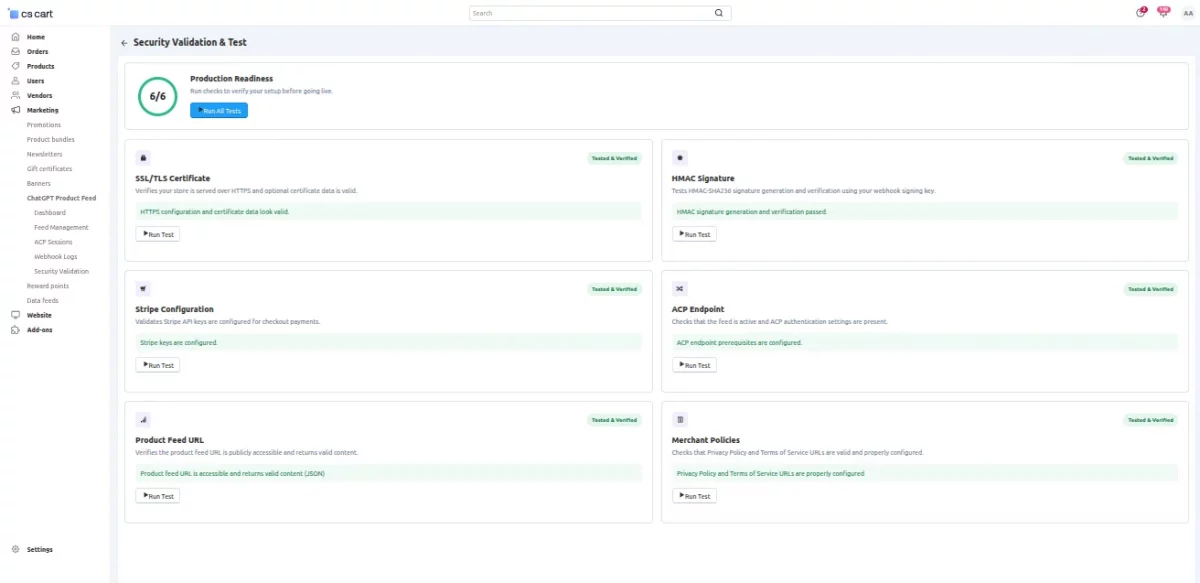
Task: Run Test for Stripe Configuration
Action: click(158, 366)
